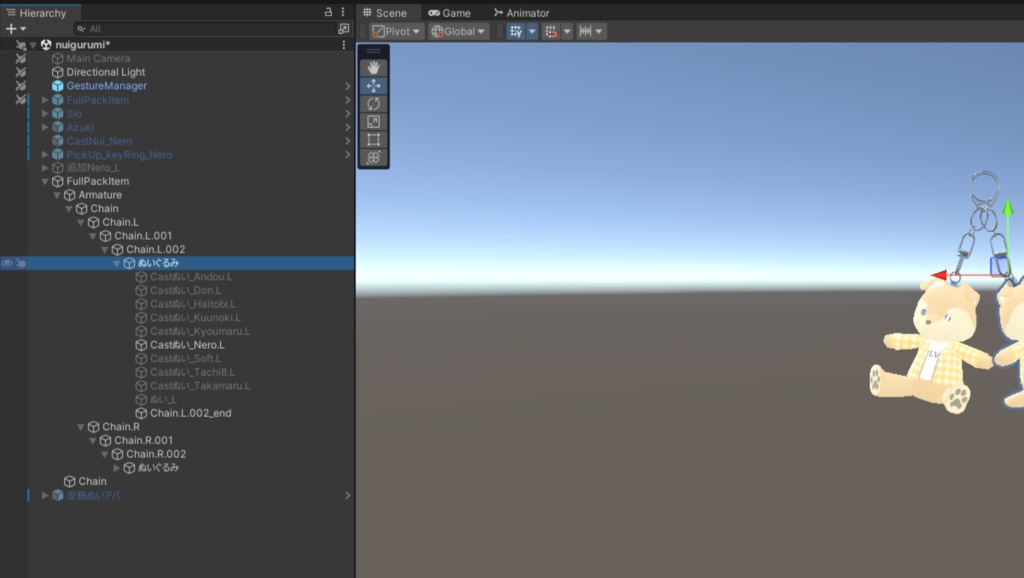Click the tools overlay drag handle
The image size is (1024, 578).
(374, 51)
